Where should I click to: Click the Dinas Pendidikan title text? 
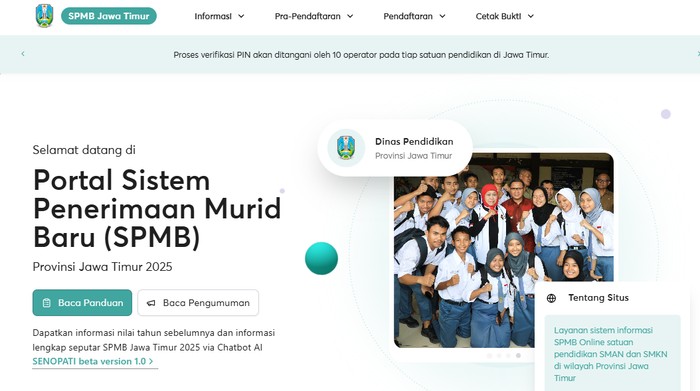(414, 141)
